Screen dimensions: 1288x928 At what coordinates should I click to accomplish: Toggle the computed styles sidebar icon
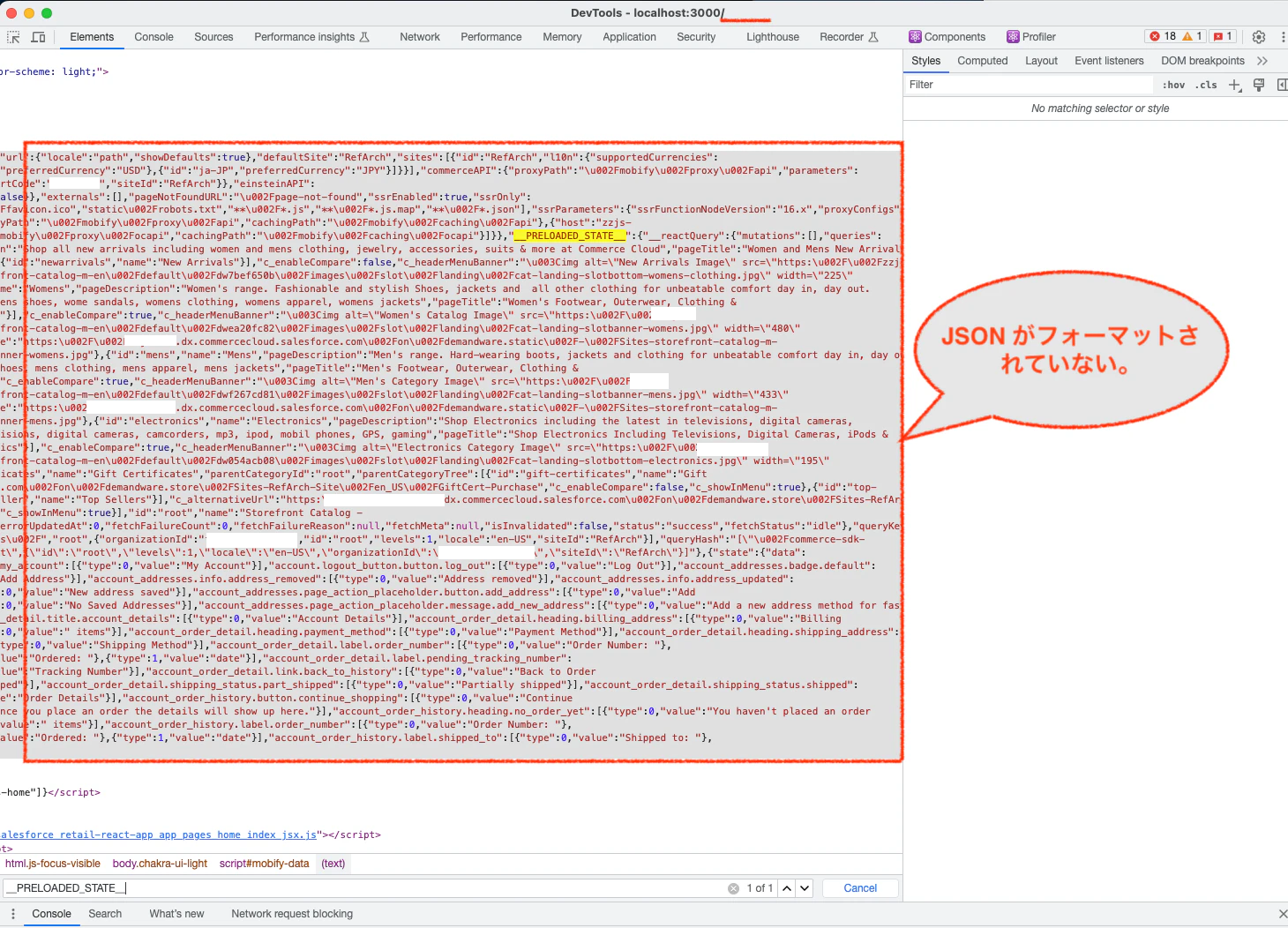[x=1282, y=85]
